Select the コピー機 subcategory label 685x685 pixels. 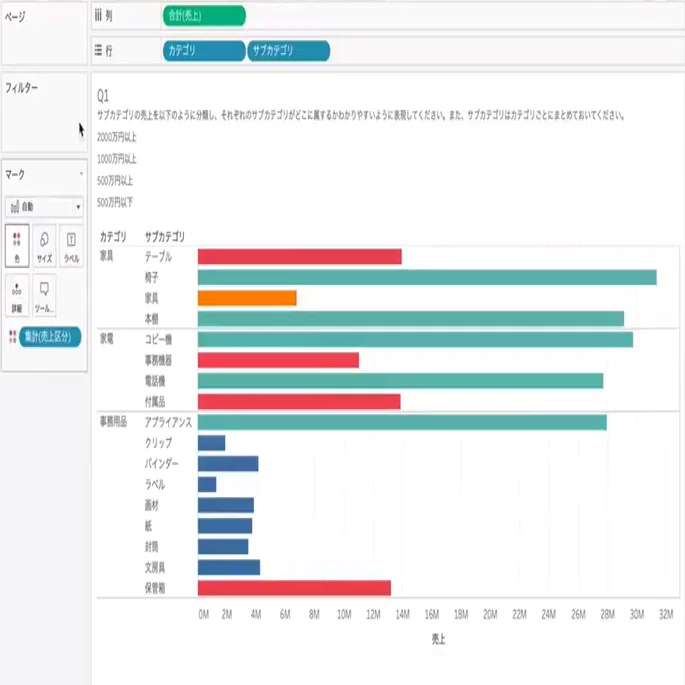point(158,339)
